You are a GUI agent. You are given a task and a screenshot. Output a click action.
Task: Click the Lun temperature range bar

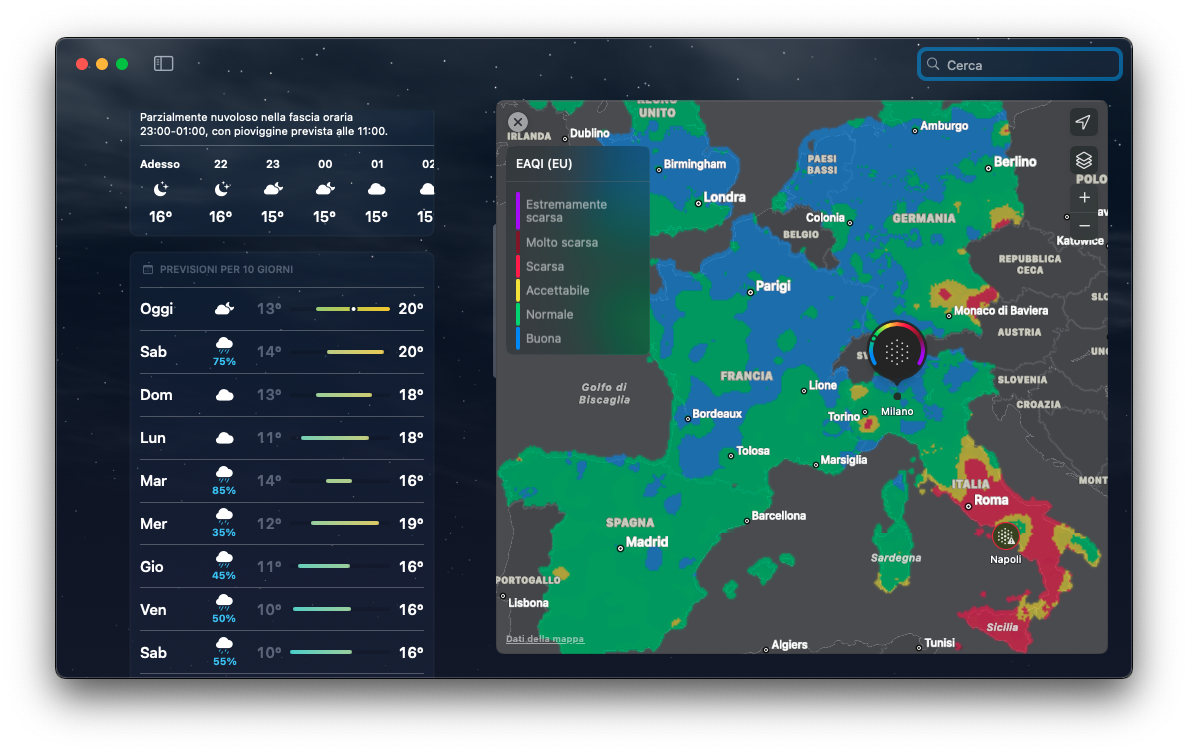pyautogui.click(x=334, y=438)
